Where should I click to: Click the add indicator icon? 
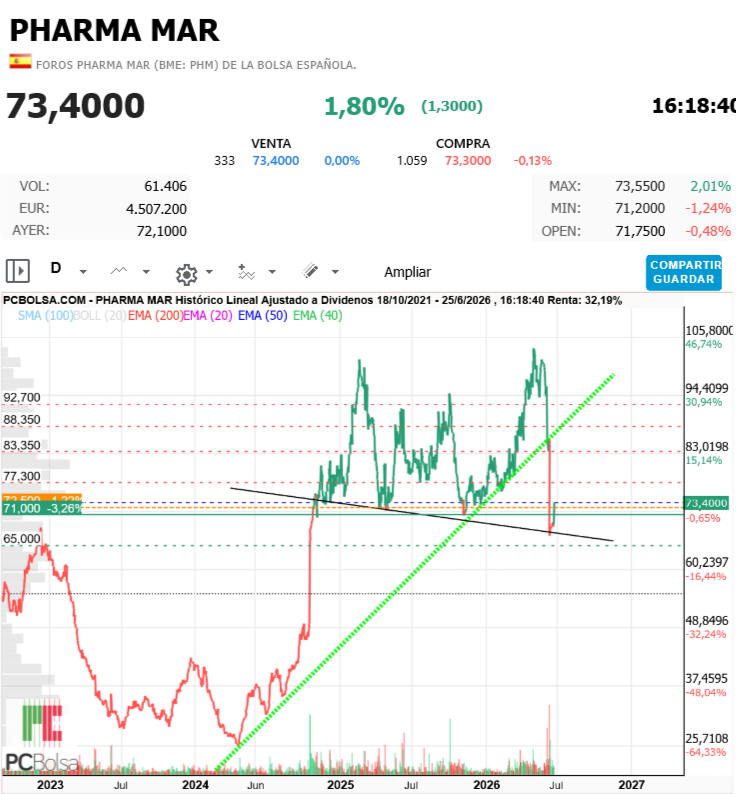tap(246, 272)
